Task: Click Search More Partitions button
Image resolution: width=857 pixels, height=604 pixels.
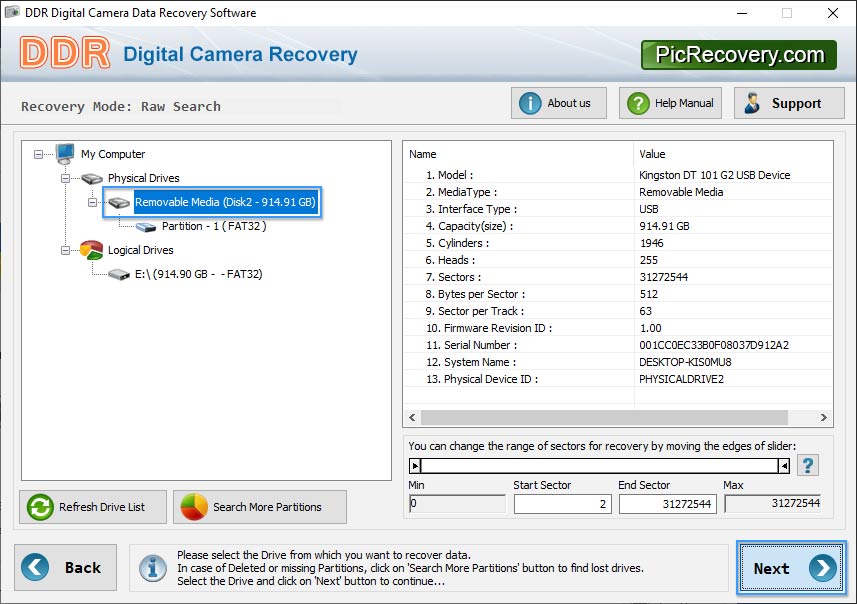Action: pyautogui.click(x=260, y=507)
